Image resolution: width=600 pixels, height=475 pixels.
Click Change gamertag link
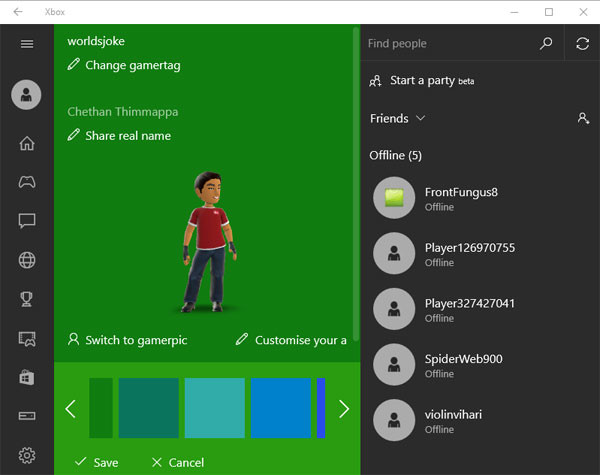(x=132, y=65)
